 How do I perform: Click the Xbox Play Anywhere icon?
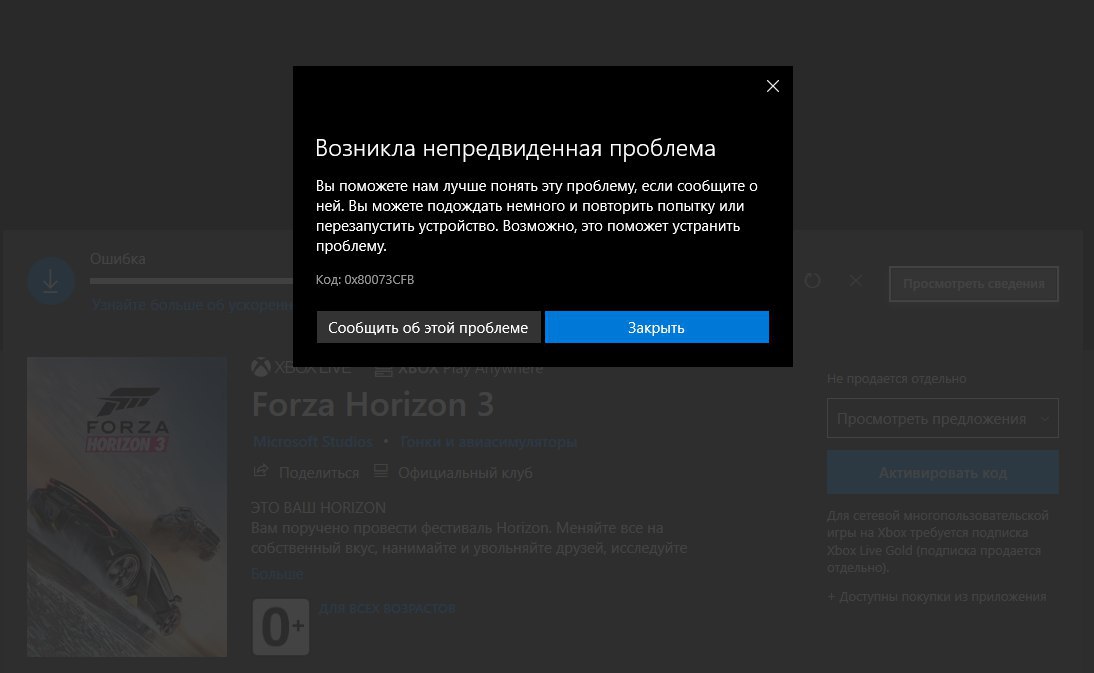click(x=383, y=368)
